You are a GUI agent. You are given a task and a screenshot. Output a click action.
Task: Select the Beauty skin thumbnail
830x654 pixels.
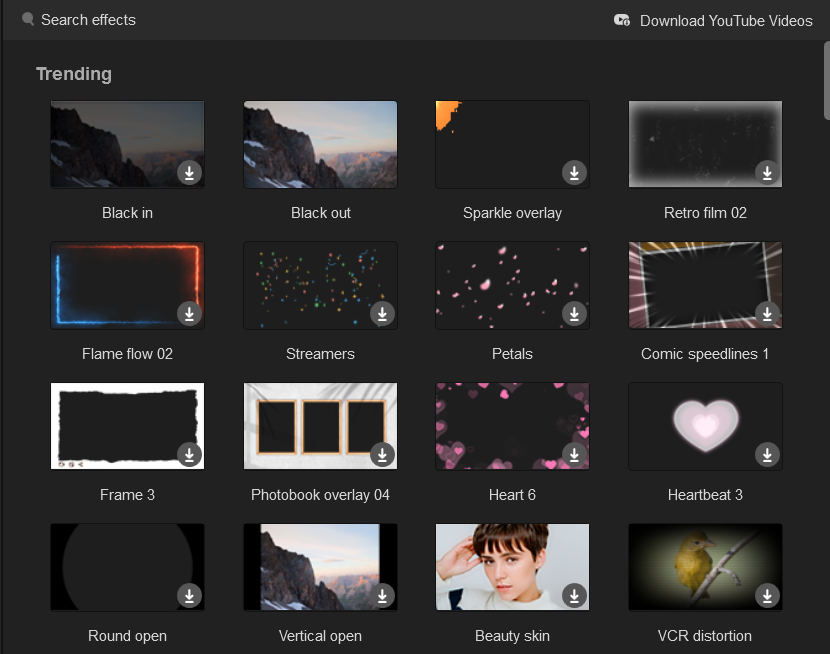coord(512,567)
